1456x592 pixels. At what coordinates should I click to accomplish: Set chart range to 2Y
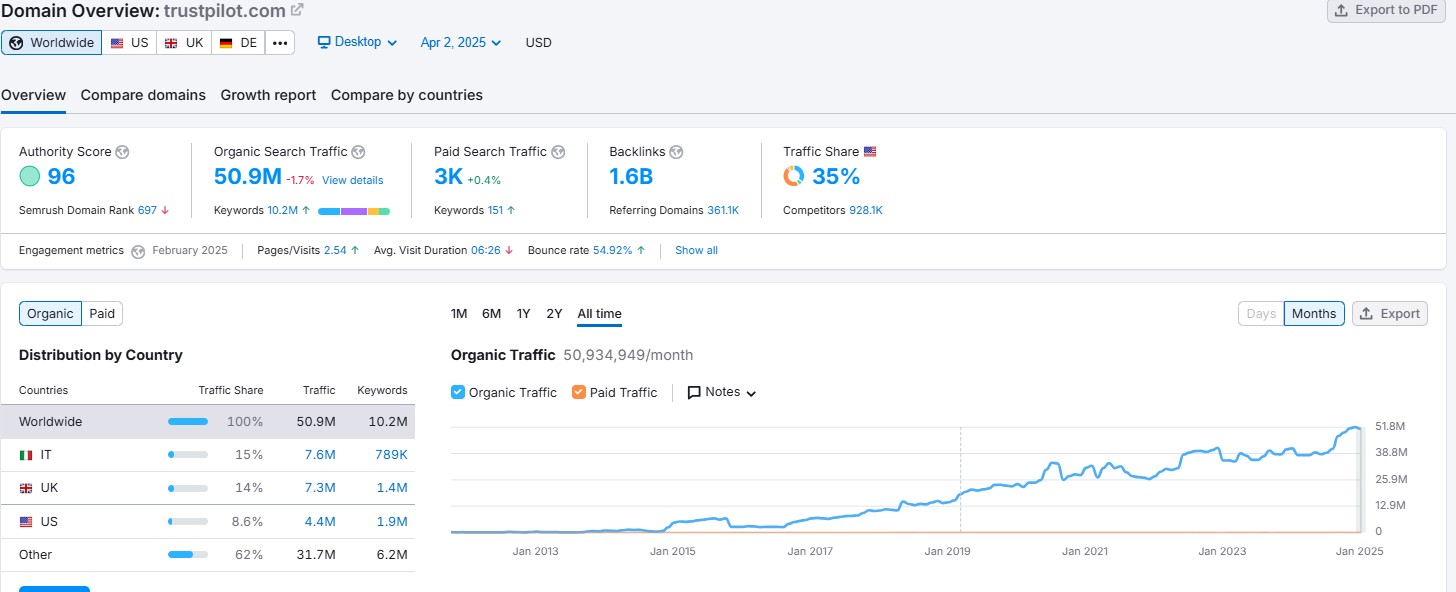(x=554, y=314)
